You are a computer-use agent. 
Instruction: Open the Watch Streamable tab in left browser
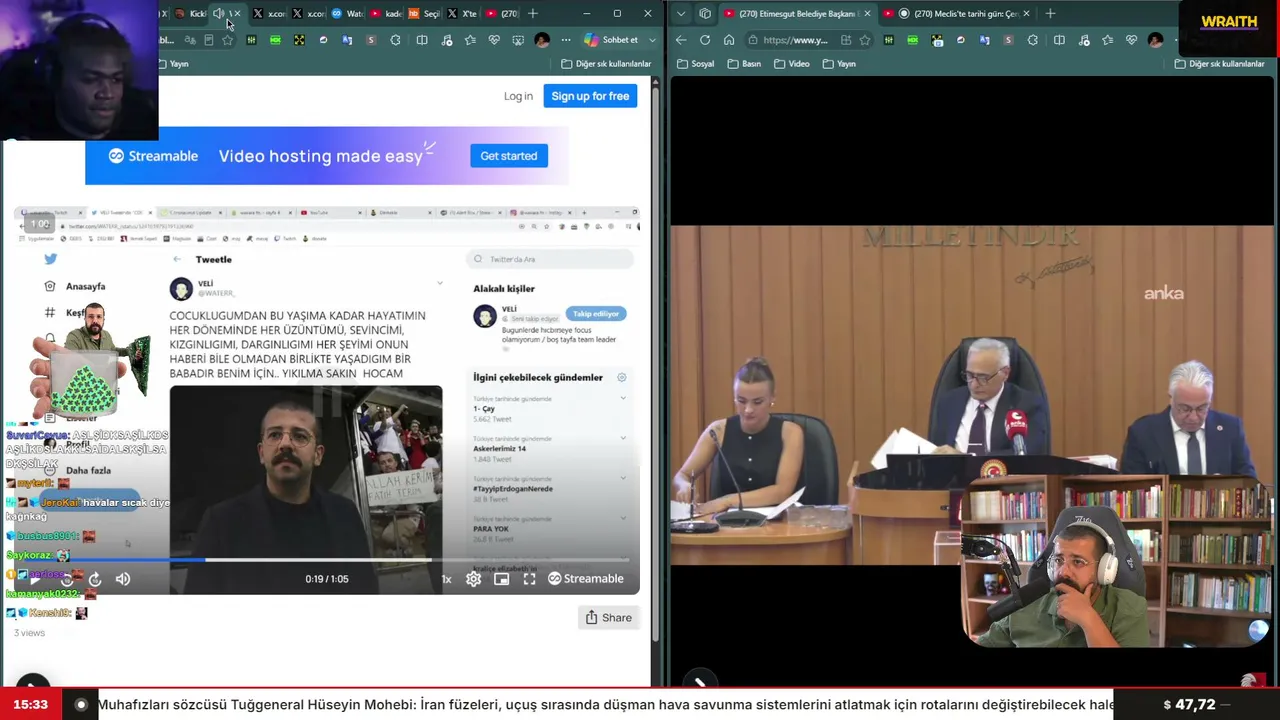[346, 14]
